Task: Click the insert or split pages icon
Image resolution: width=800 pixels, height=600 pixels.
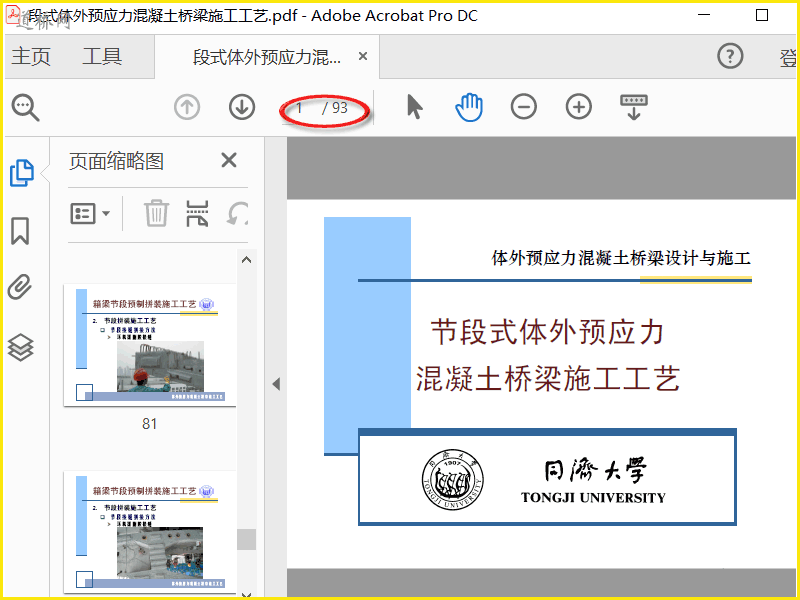Action: [197, 213]
